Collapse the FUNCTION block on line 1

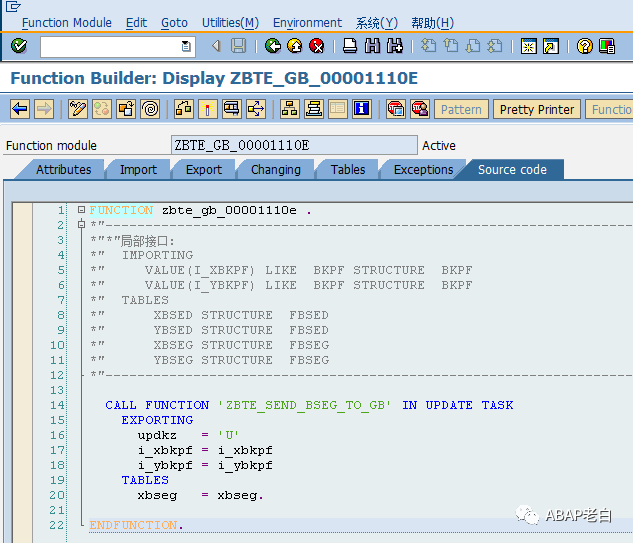[81, 210]
